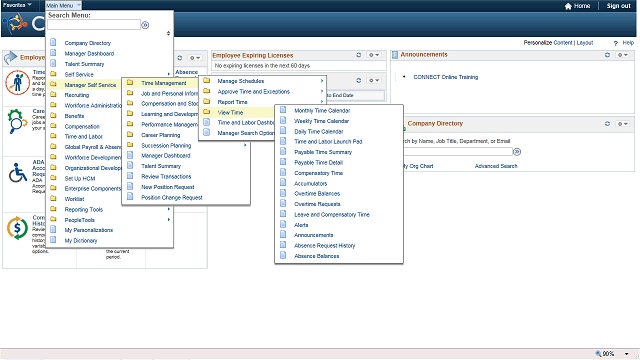Click the Help question mark icon
Viewport: 640px width, 360px height.
616,43
